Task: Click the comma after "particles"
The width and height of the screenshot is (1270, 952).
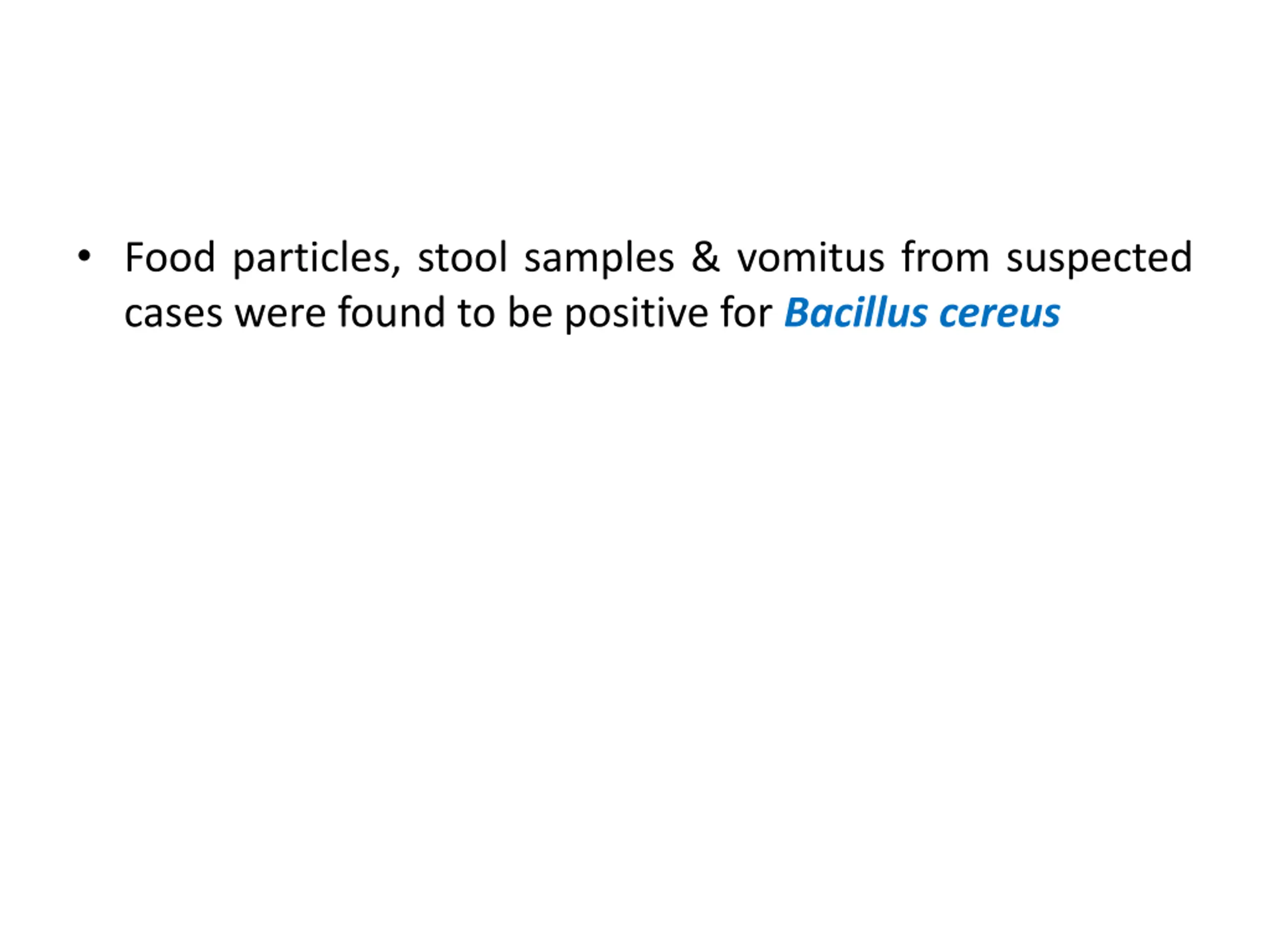Action: [x=396, y=270]
